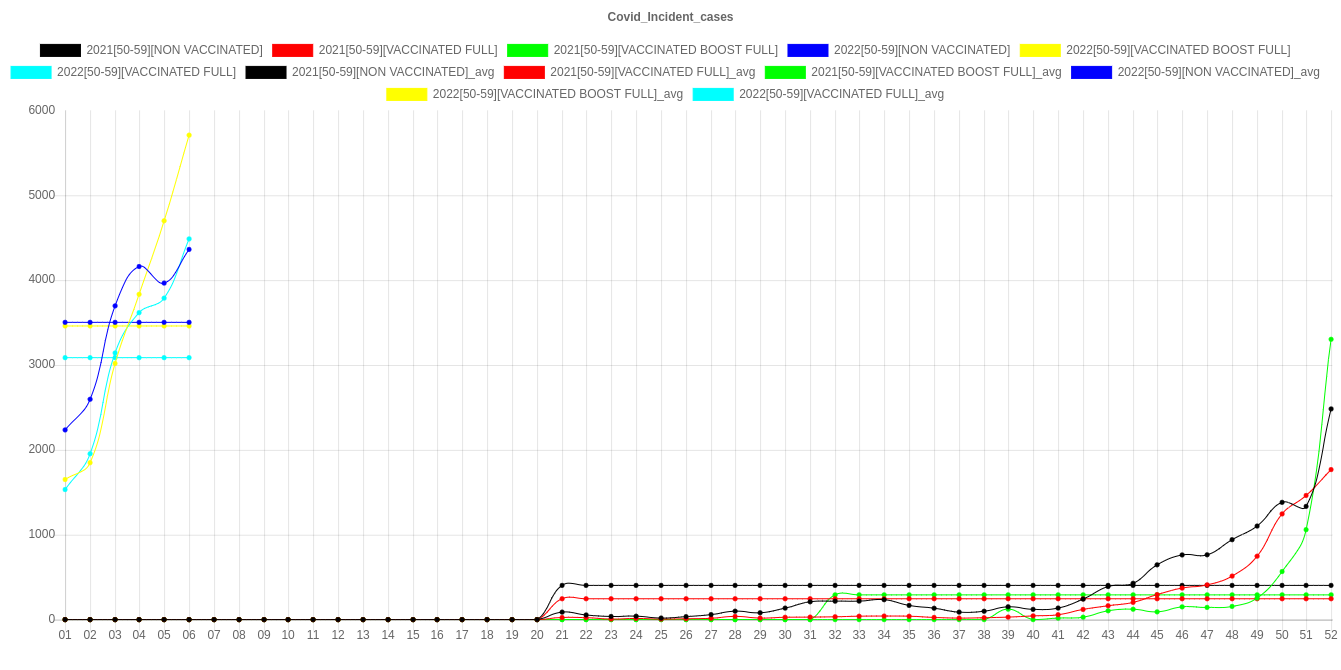This screenshot has width=1341, height=670.
Task: Click cyan swatch beside 2022[50-59][VACCINATED FULL]
Action: (30, 72)
